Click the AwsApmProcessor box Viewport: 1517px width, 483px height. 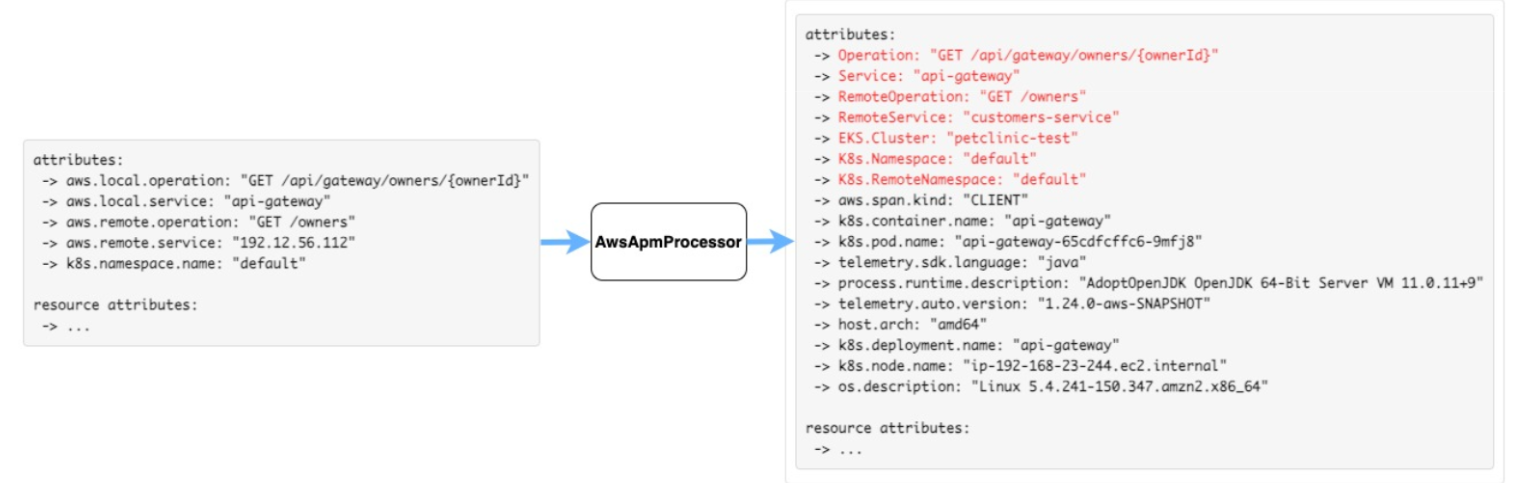pyautogui.click(x=669, y=242)
